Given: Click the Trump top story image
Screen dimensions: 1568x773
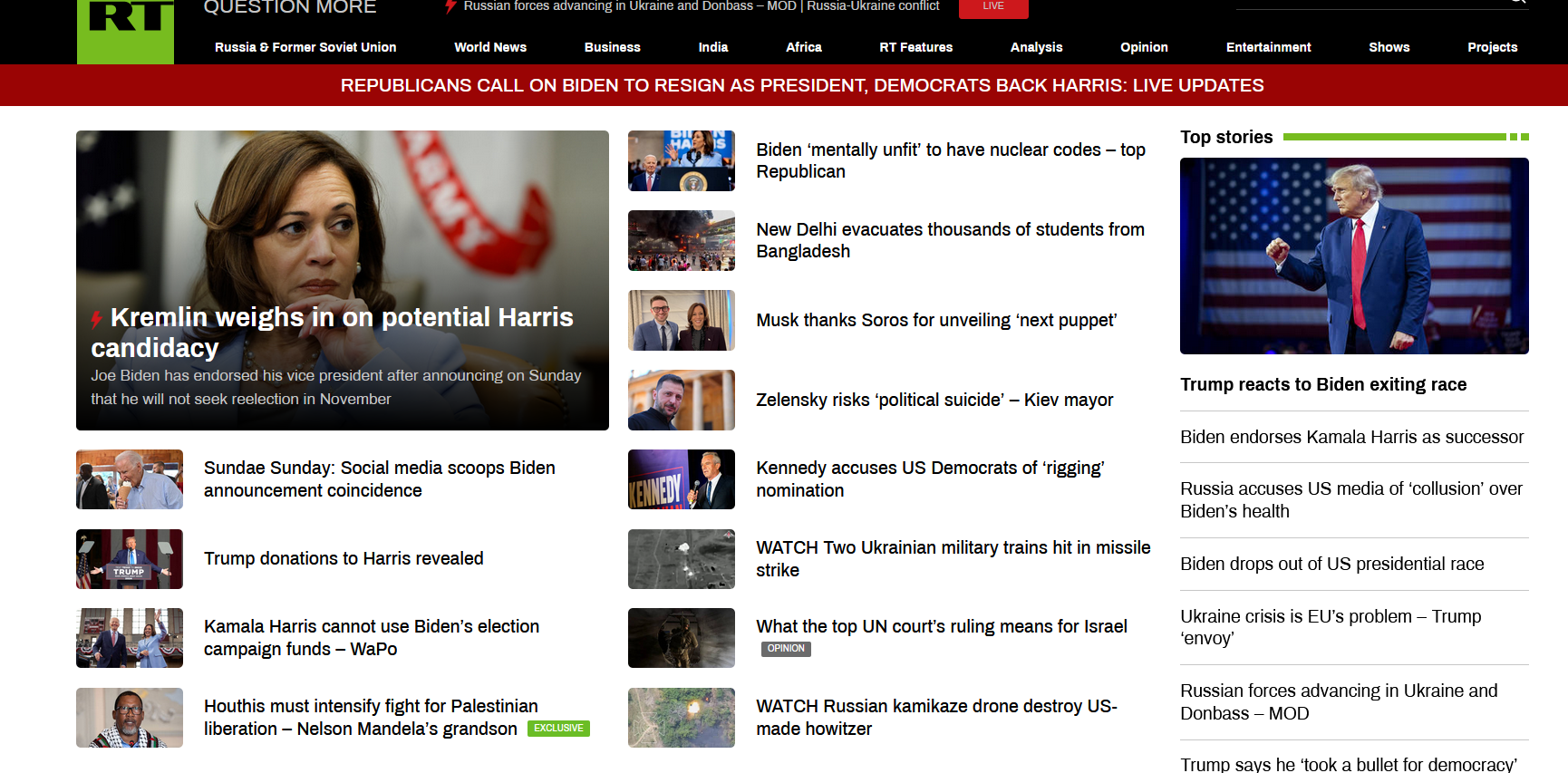Looking at the screenshot, I should coord(1354,256).
